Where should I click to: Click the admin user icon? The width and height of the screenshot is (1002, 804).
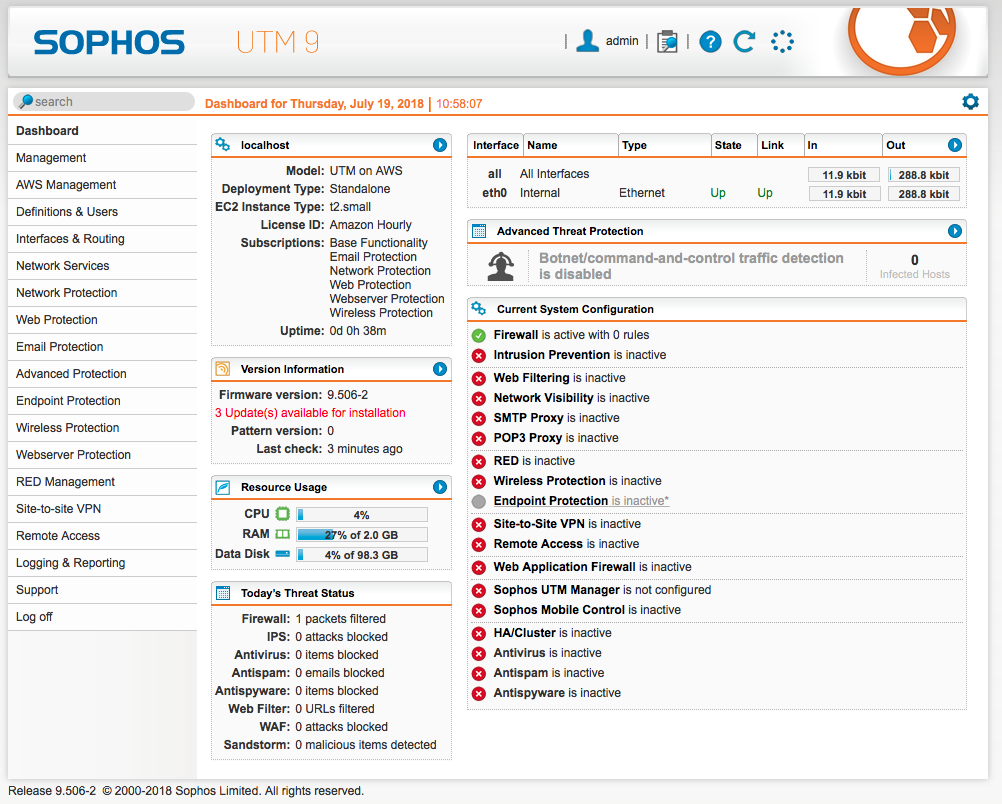coord(588,41)
